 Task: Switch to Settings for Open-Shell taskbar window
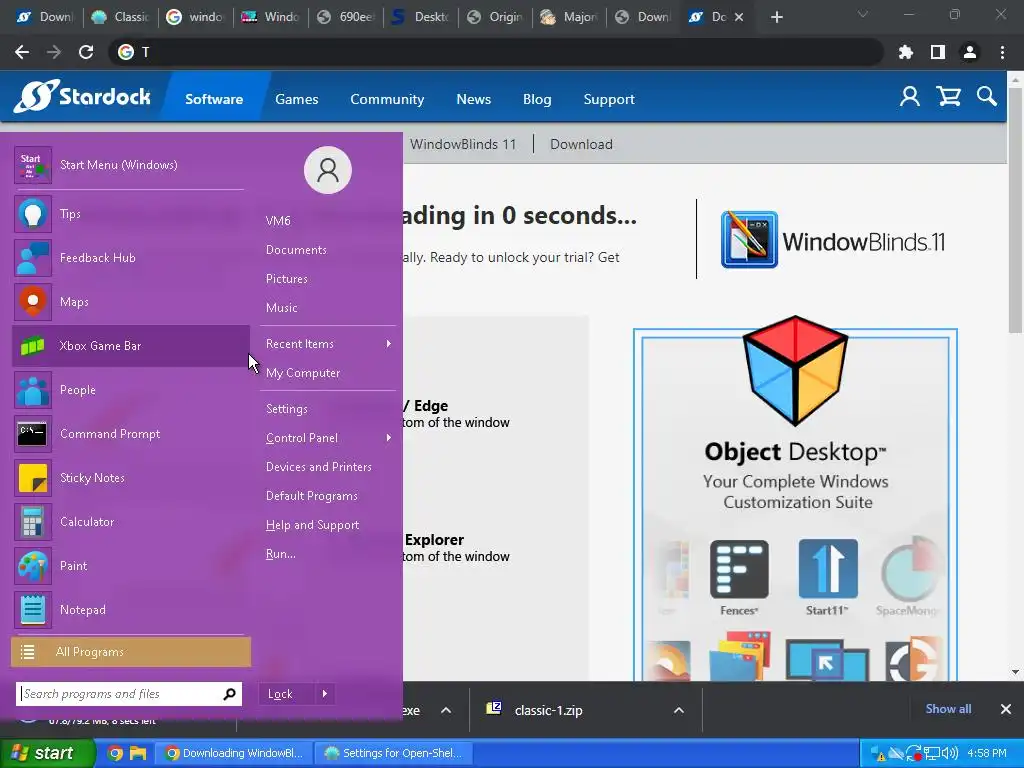click(393, 753)
